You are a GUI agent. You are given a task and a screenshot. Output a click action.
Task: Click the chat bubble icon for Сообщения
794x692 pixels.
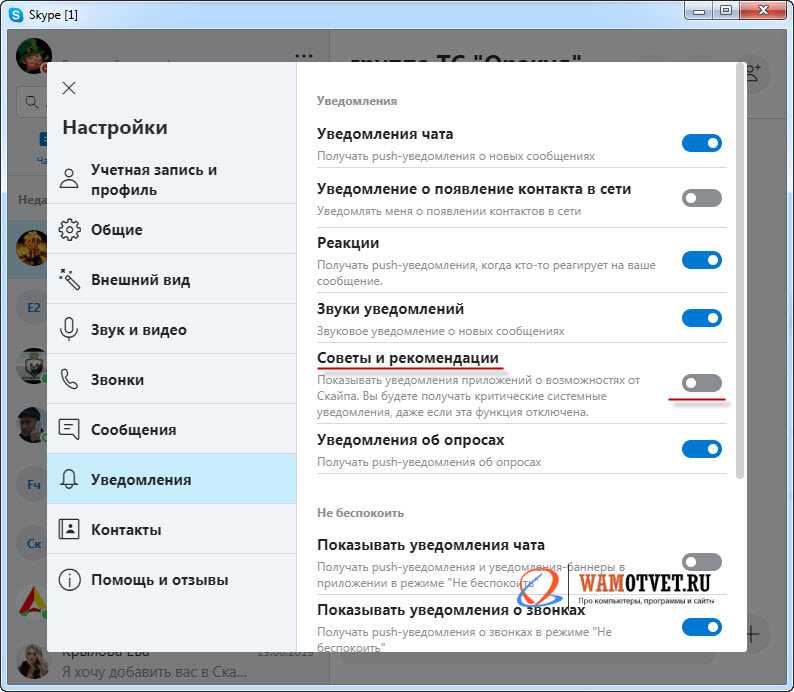[x=69, y=429]
